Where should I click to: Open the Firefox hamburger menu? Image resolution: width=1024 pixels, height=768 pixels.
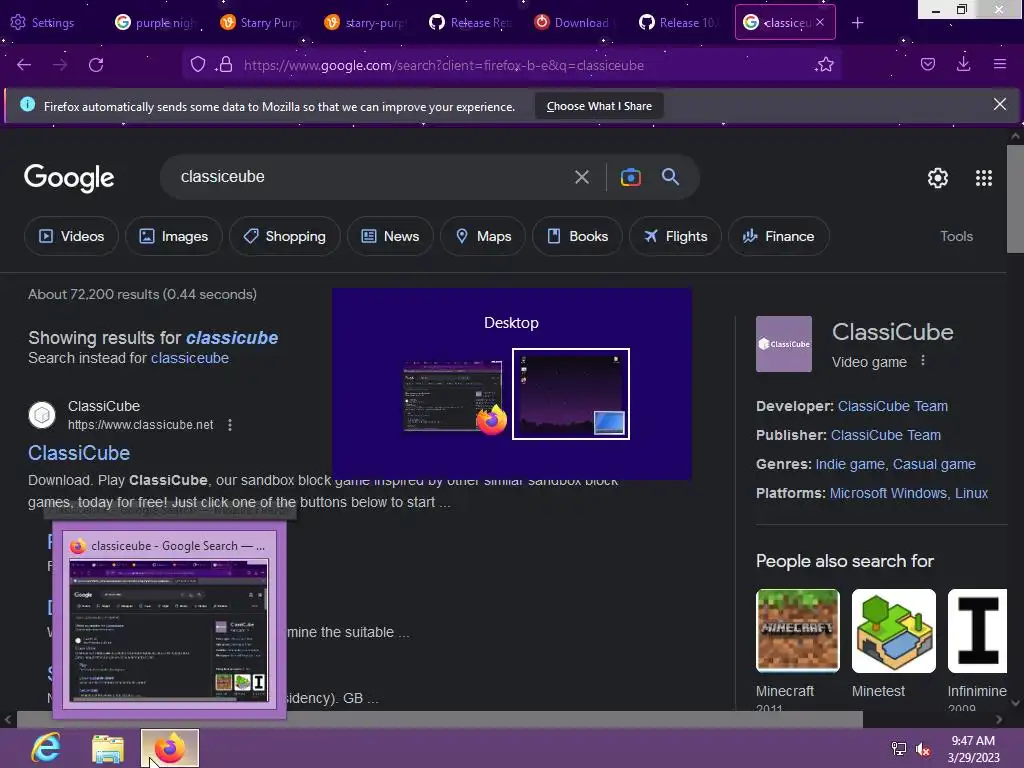click(999, 64)
